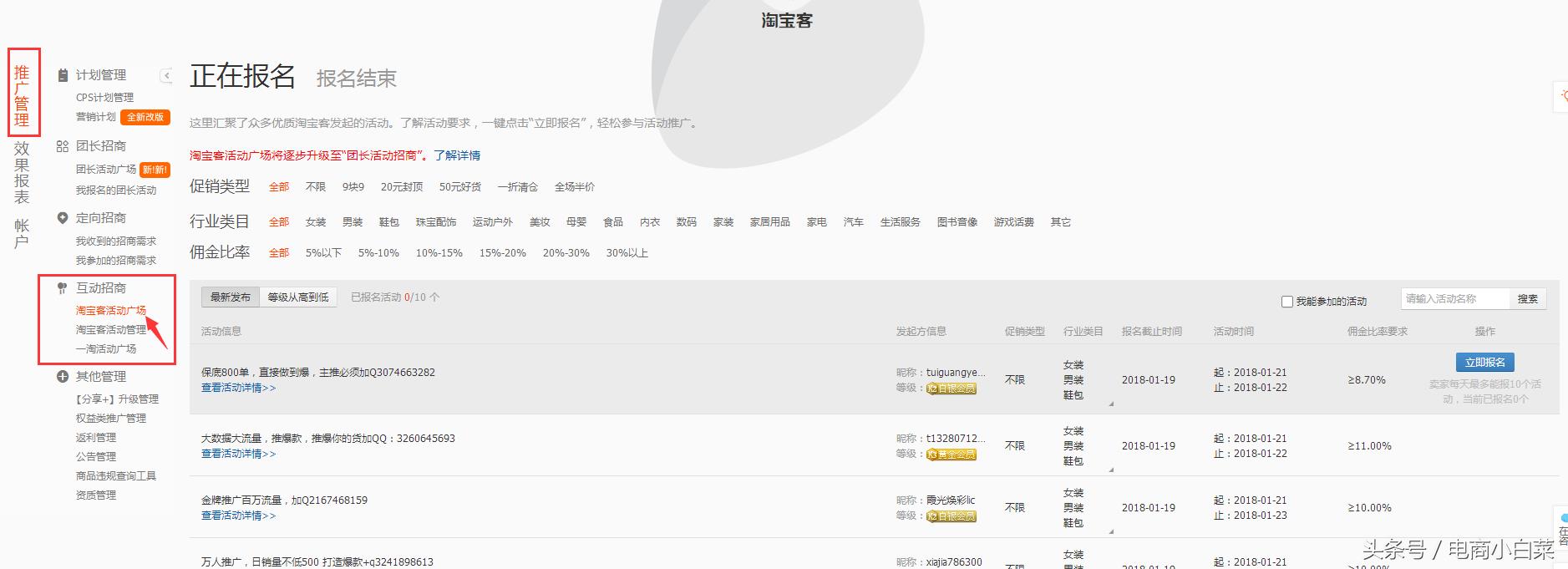The image size is (1568, 569).
Task: Collapse the sidebar with the arrow icon
Action: tap(166, 75)
